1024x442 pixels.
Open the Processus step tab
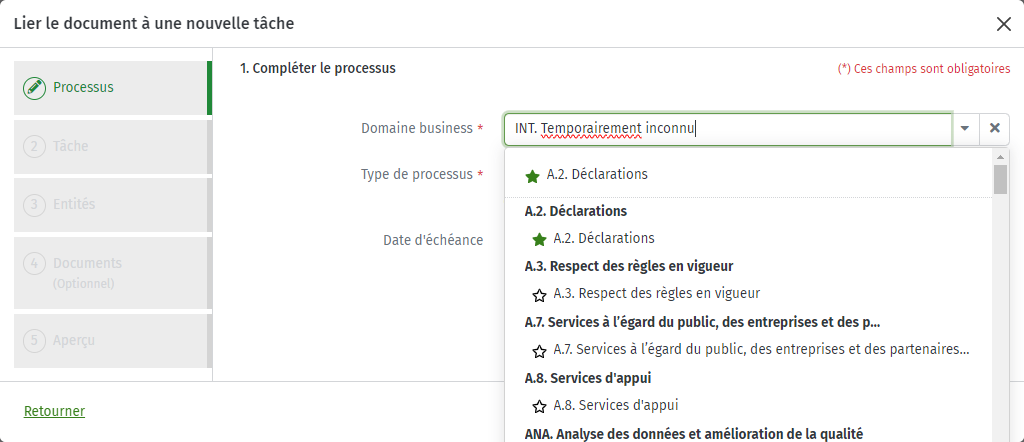point(111,87)
